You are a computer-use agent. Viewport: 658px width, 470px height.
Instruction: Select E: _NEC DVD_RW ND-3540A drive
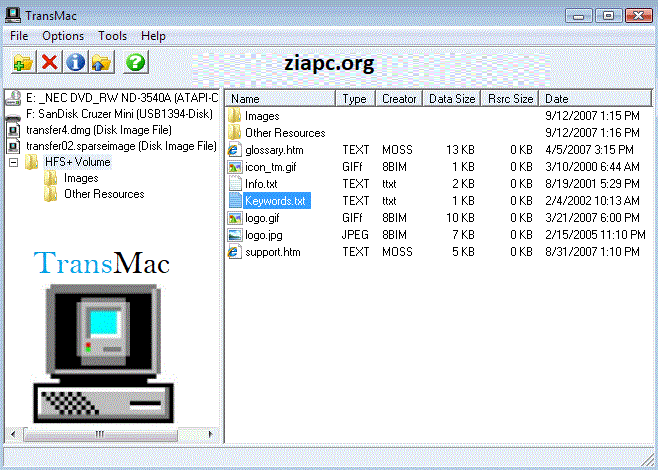click(x=122, y=98)
